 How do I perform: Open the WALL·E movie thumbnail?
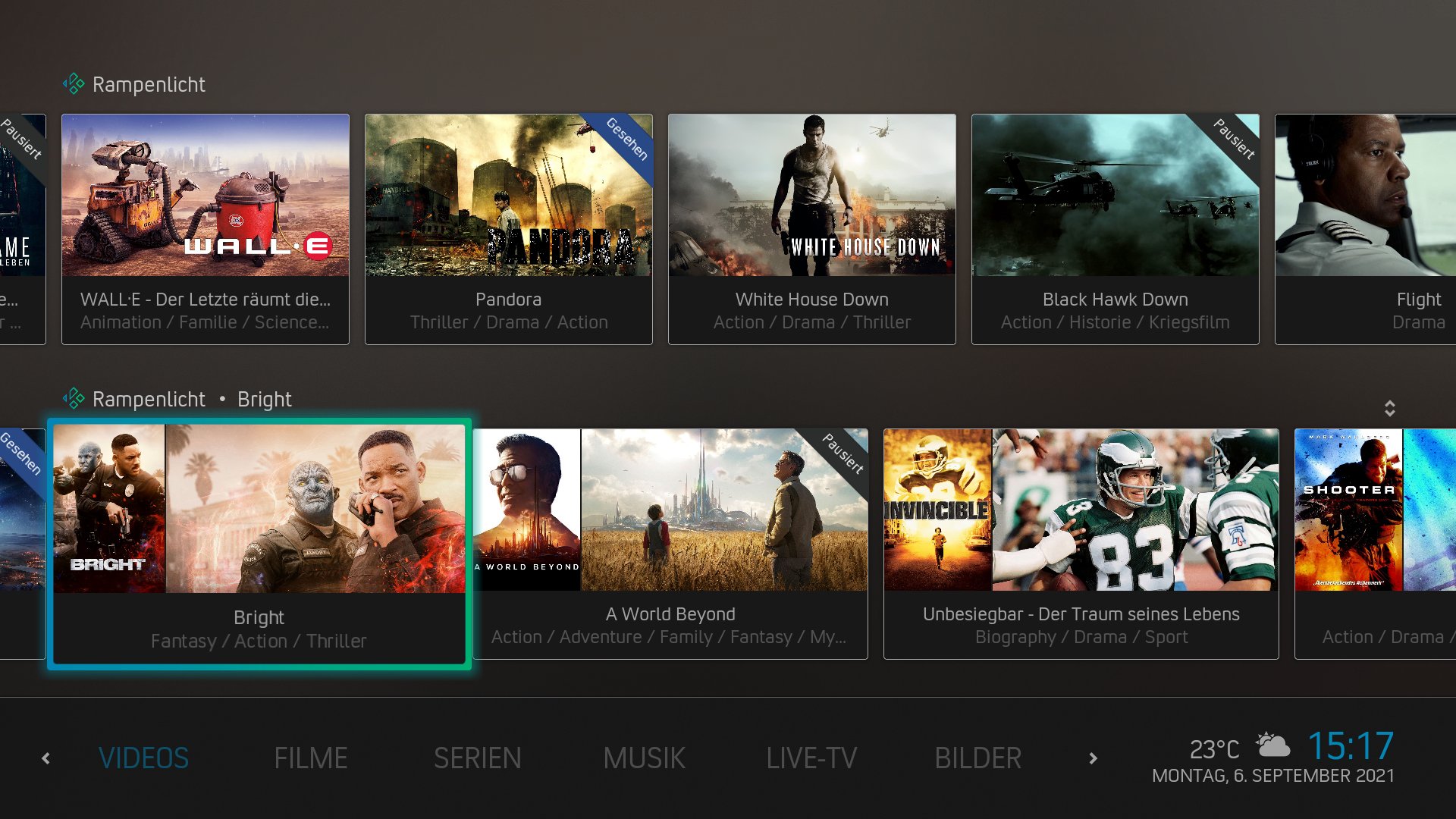point(206,195)
